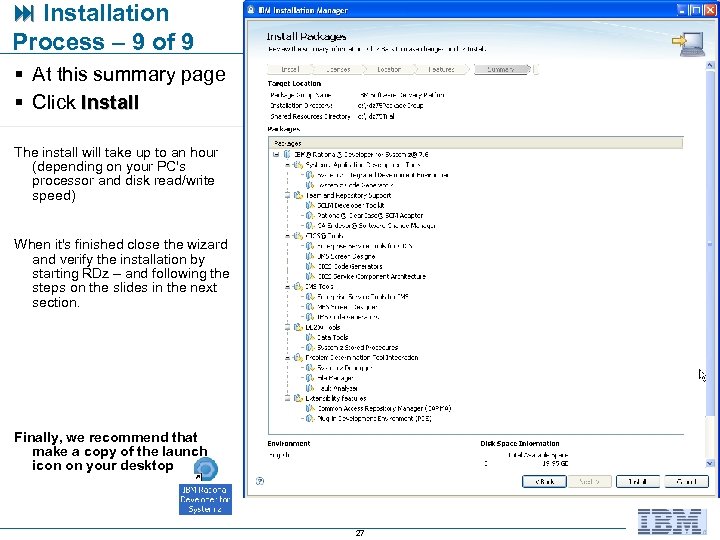Click the File Manager feature icon
The height and width of the screenshot is (540, 720).
pos(310,378)
